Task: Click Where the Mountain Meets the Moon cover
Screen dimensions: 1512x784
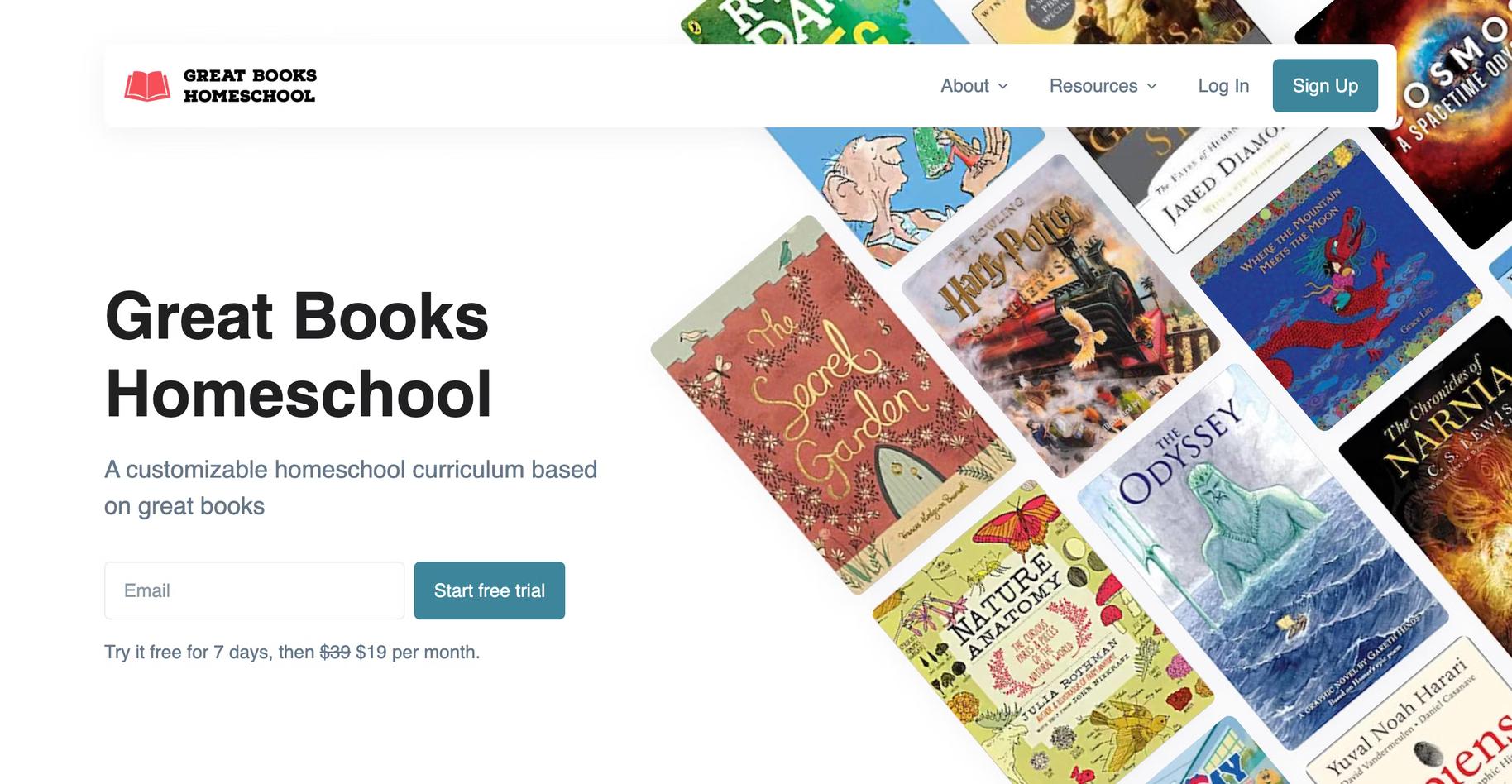Action: (1336, 284)
